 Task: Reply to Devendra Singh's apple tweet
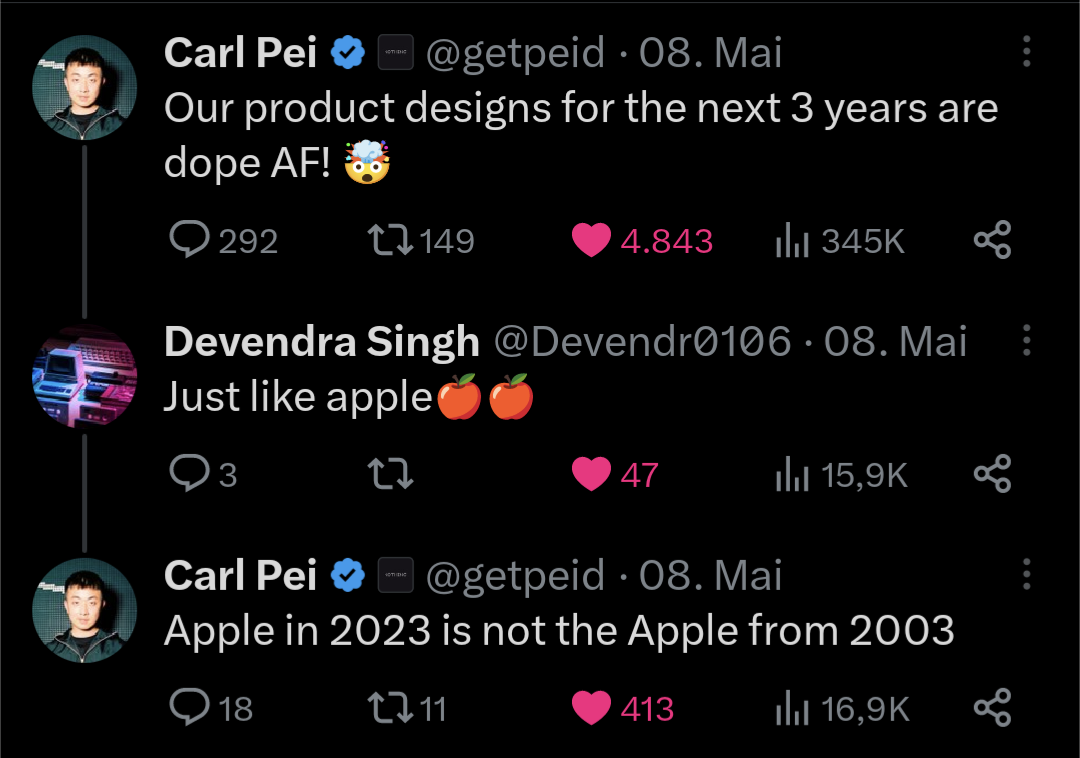tap(189, 474)
